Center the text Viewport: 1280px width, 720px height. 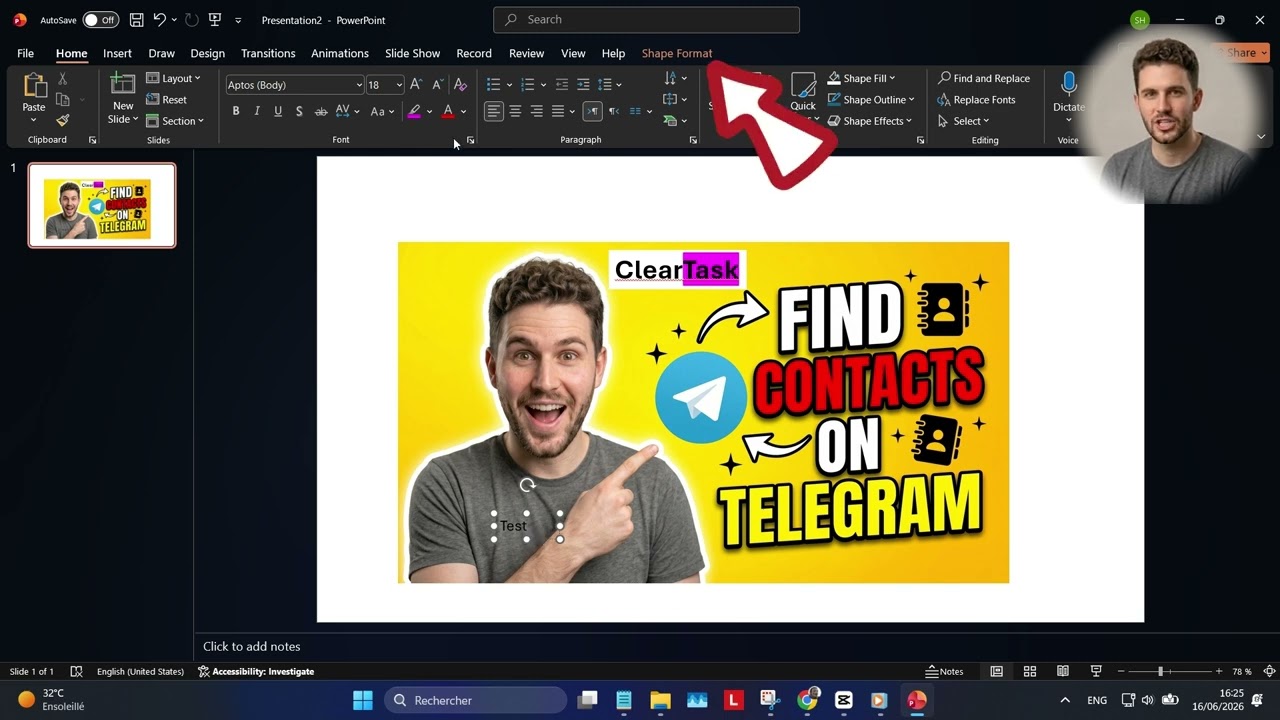point(515,111)
